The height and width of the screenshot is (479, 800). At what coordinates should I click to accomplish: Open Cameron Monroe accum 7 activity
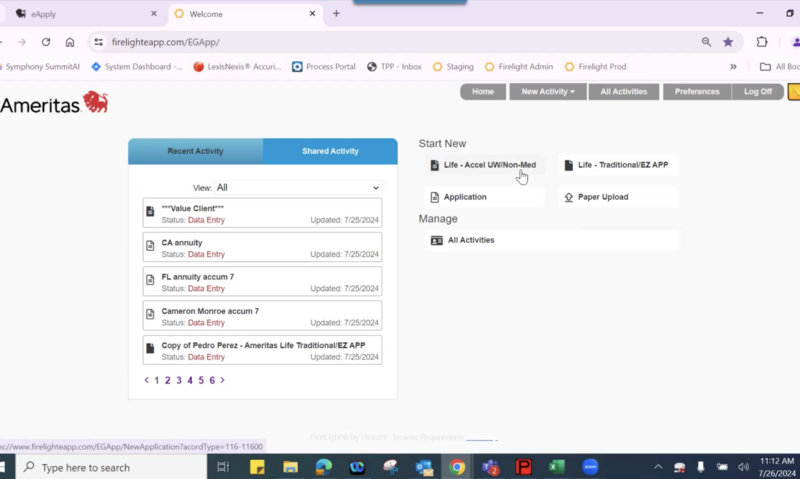pos(262,316)
